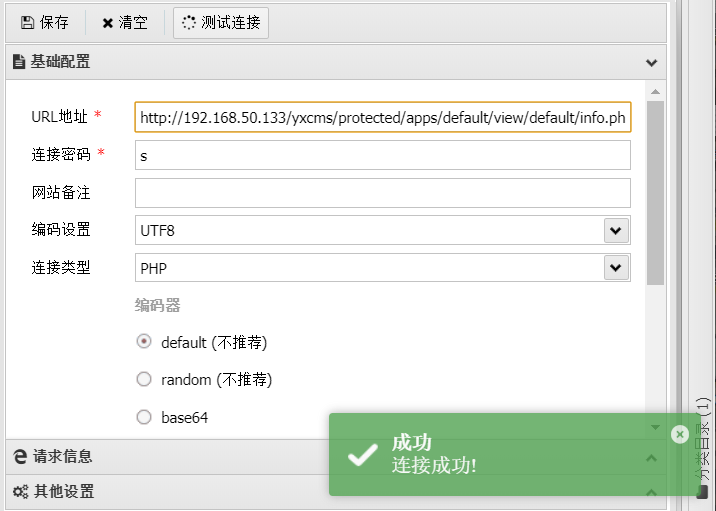Image resolution: width=716 pixels, height=511 pixels.
Task: Click the basic config document icon
Action: 18,62
